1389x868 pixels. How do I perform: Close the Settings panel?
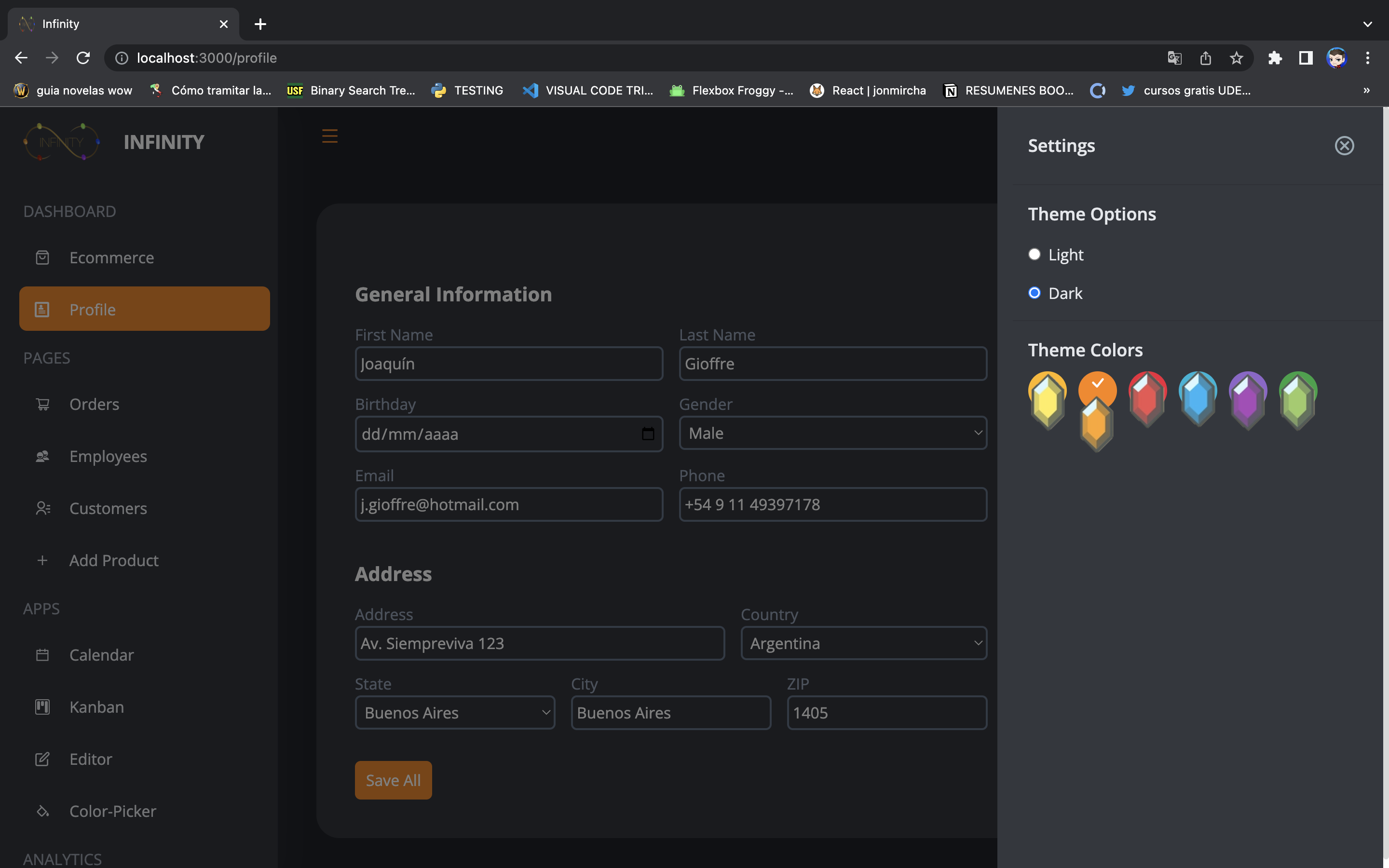pos(1344,145)
